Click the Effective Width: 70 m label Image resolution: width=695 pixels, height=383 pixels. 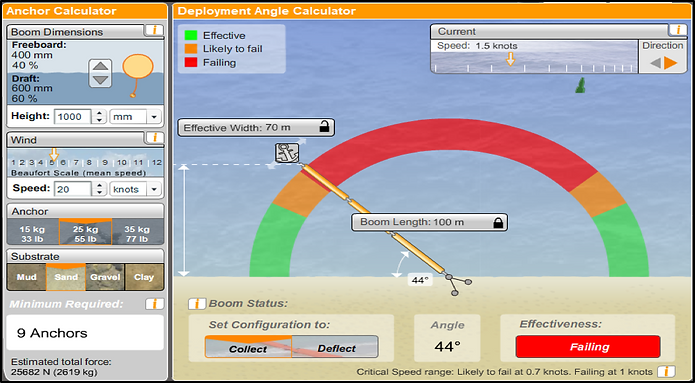(x=237, y=128)
